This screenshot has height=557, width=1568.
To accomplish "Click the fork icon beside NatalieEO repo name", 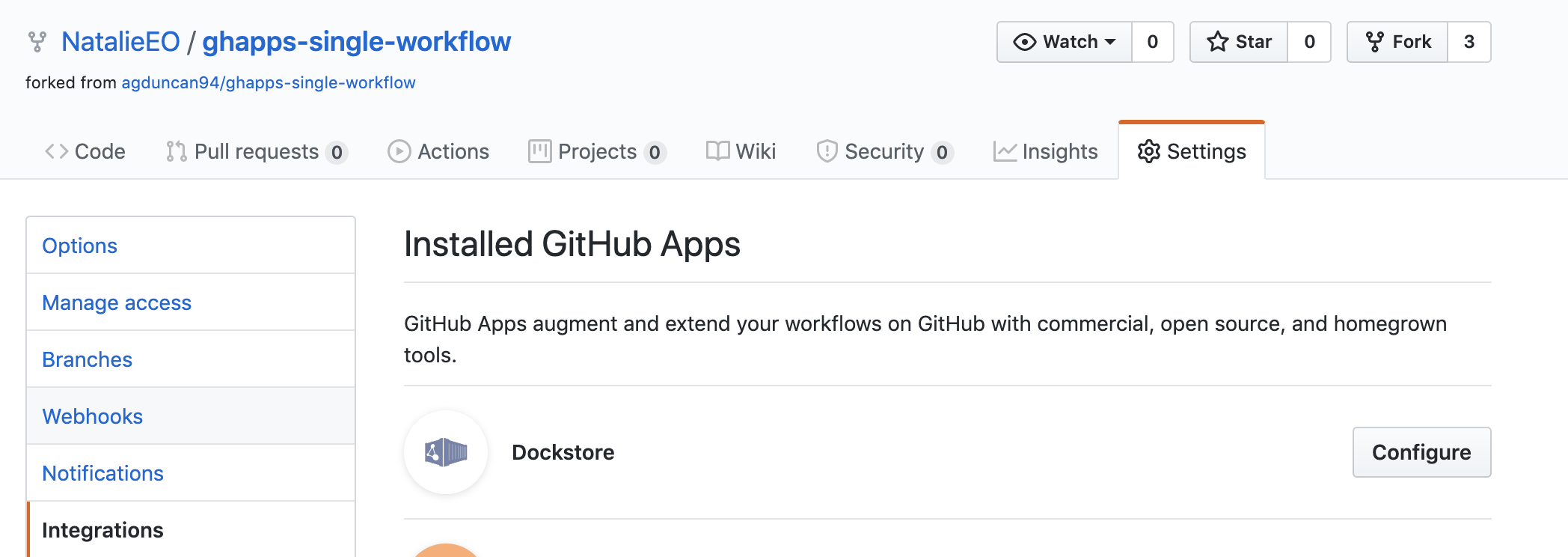I will [x=37, y=42].
